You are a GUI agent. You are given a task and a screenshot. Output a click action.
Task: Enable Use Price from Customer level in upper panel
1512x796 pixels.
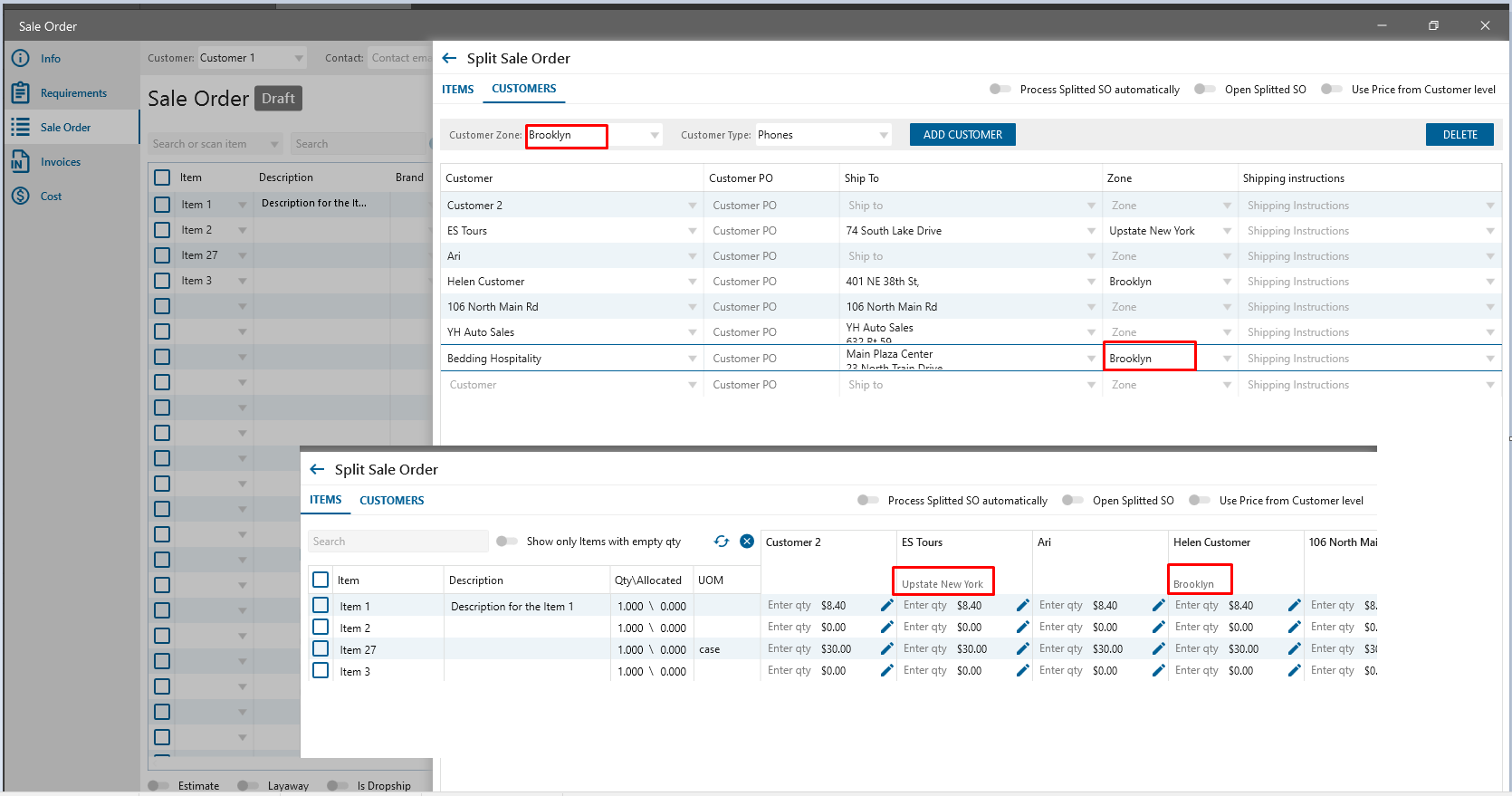(x=1331, y=90)
